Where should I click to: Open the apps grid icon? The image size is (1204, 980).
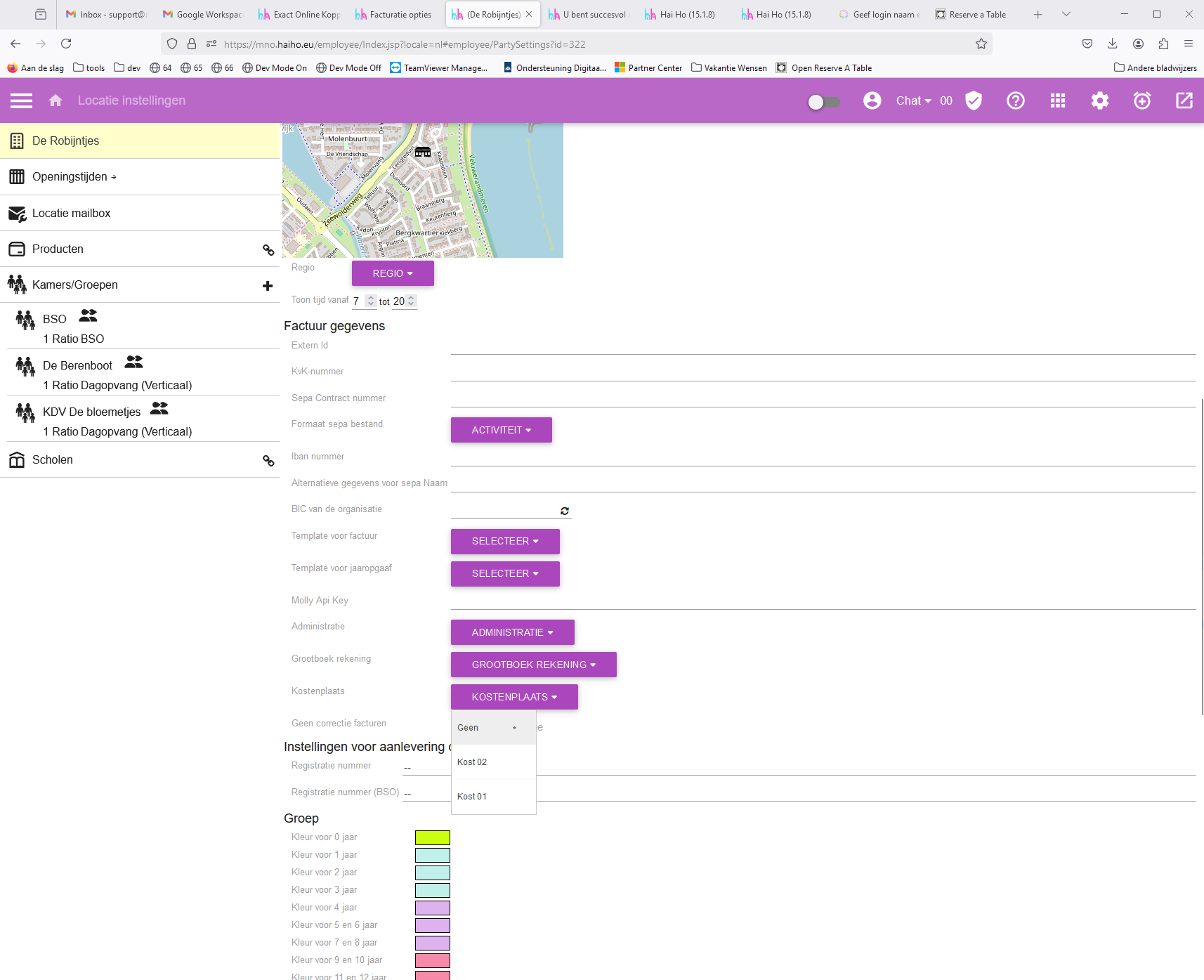1057,100
